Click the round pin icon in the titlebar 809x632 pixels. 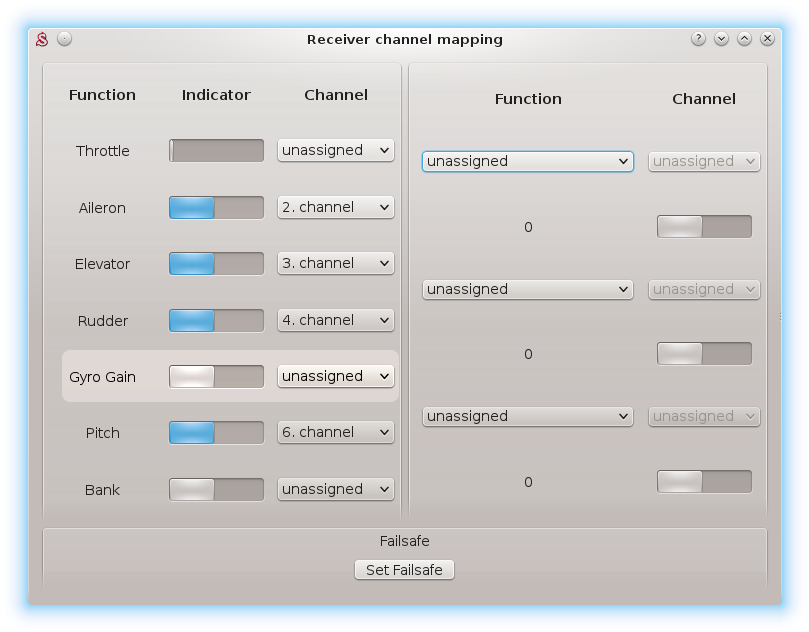tap(64, 38)
